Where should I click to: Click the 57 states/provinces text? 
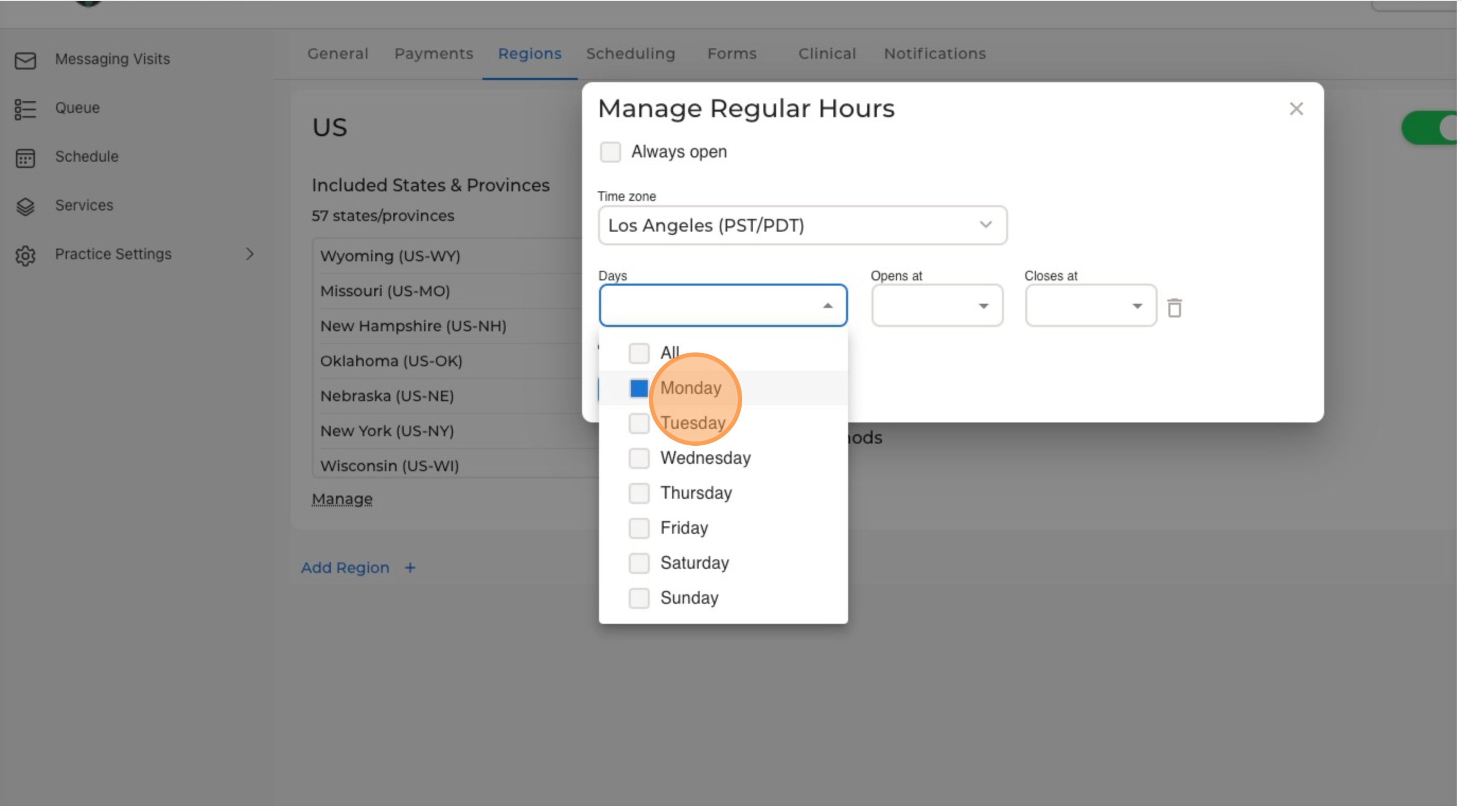[383, 216]
